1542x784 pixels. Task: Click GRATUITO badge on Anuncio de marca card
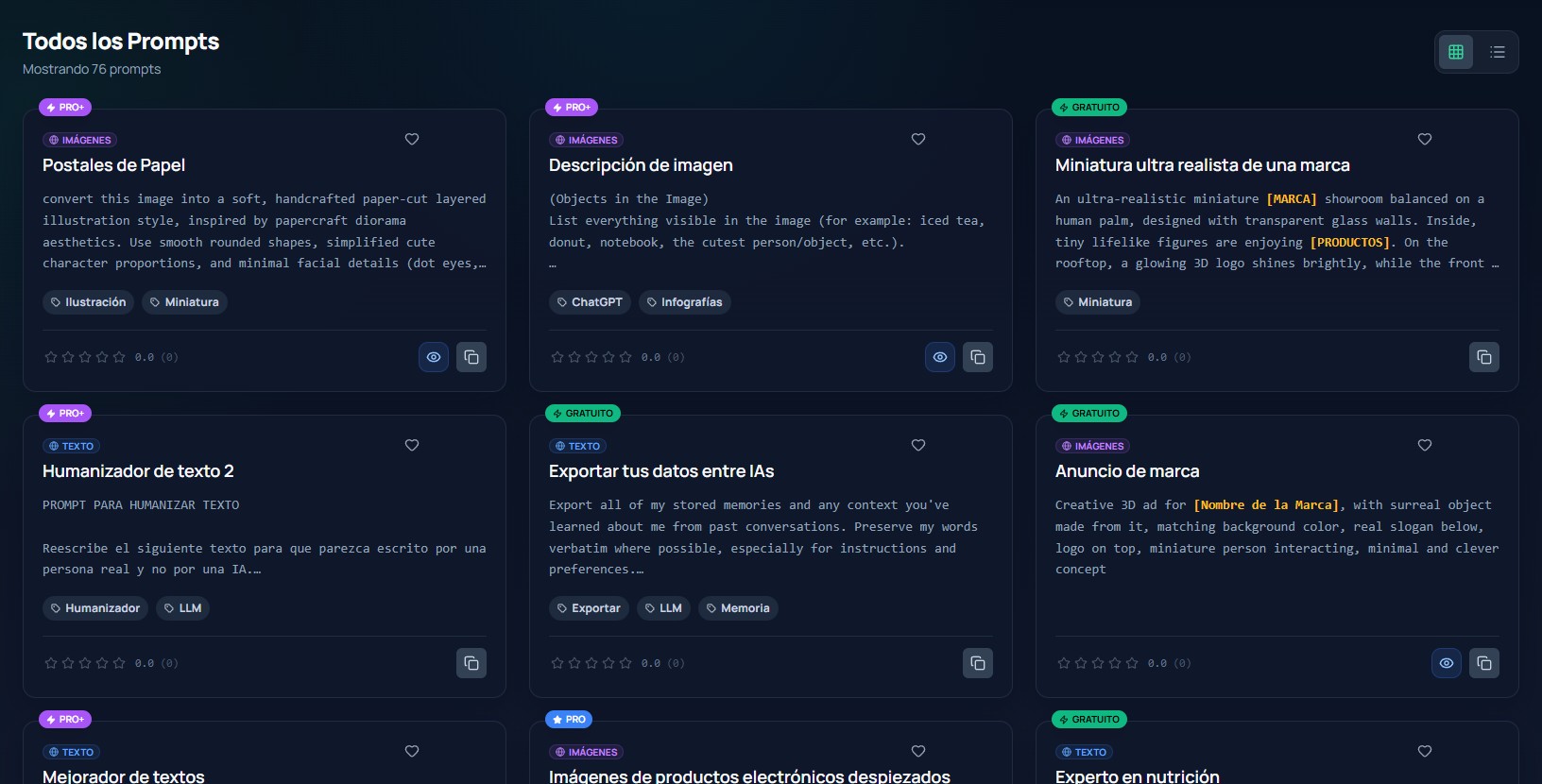tap(1089, 414)
